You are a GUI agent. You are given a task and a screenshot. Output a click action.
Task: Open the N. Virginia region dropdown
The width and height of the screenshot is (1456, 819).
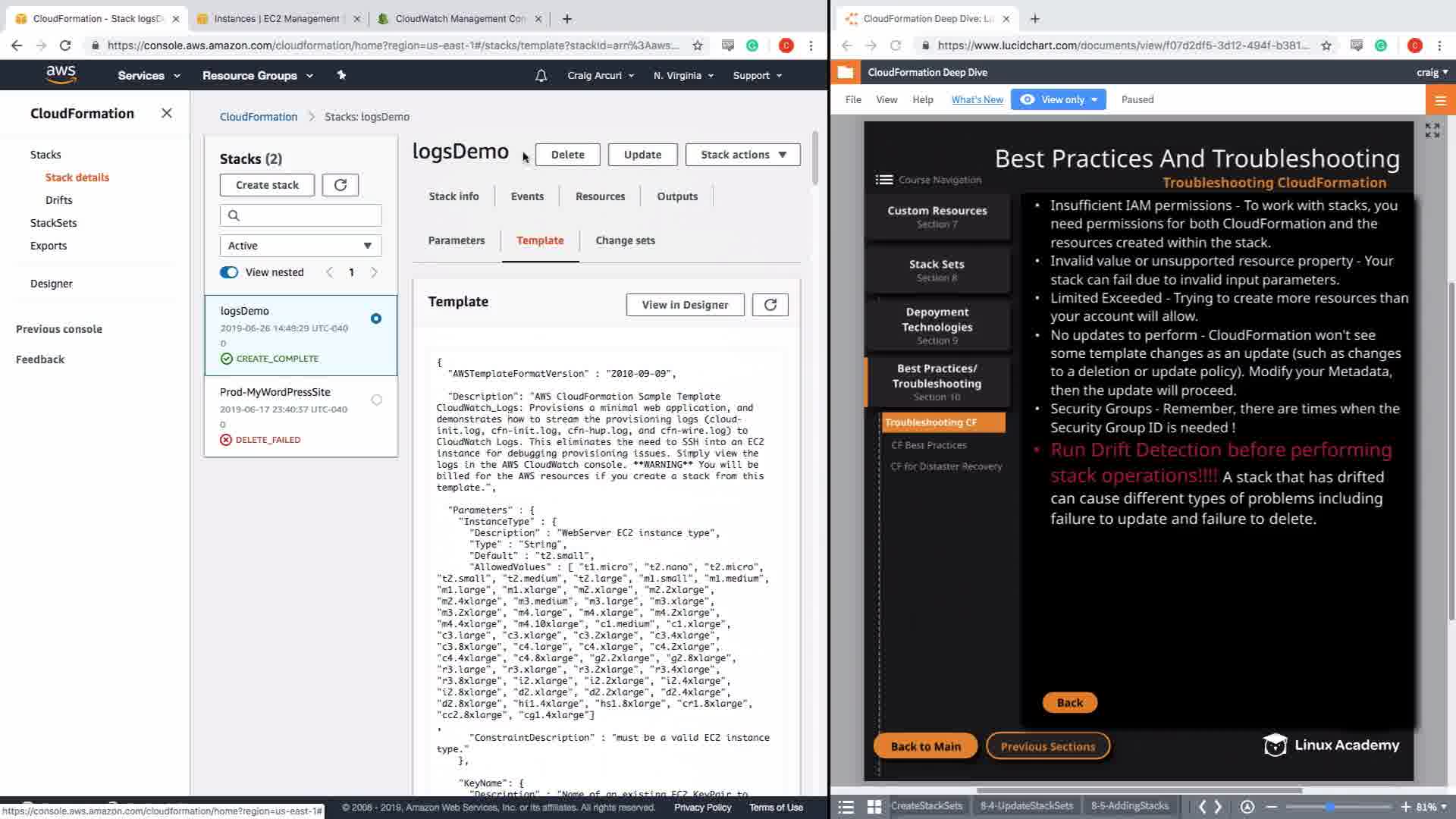(683, 75)
